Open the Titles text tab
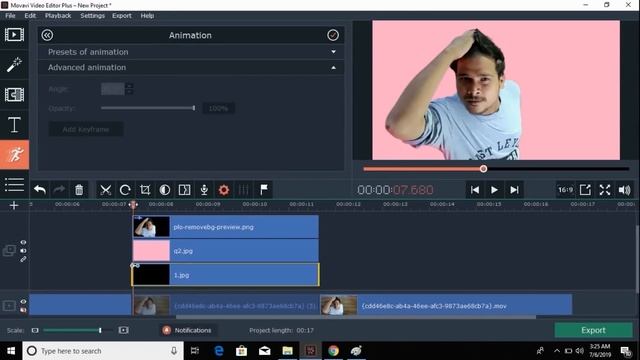Viewport: 640px width, 360px height. 14,124
